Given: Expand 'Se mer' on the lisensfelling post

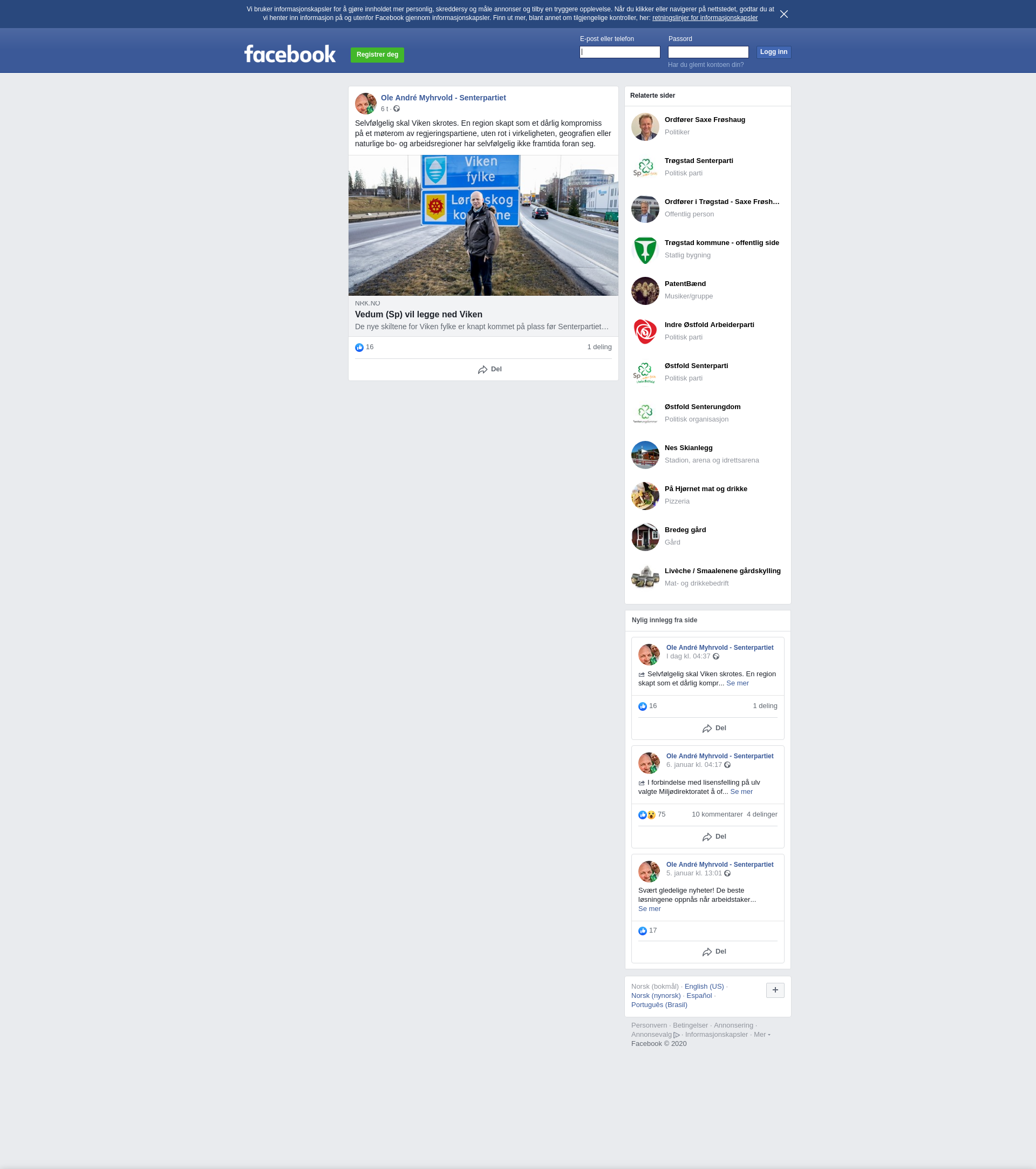Looking at the screenshot, I should click(x=741, y=792).
